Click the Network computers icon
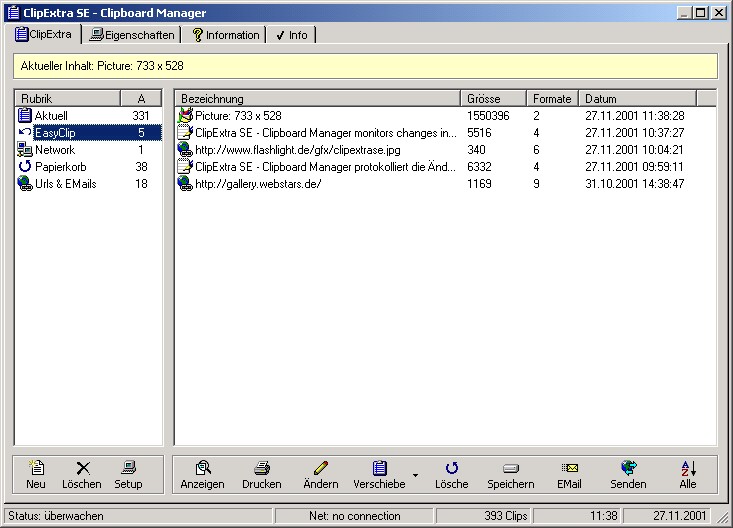The height and width of the screenshot is (528, 733). click(25, 150)
